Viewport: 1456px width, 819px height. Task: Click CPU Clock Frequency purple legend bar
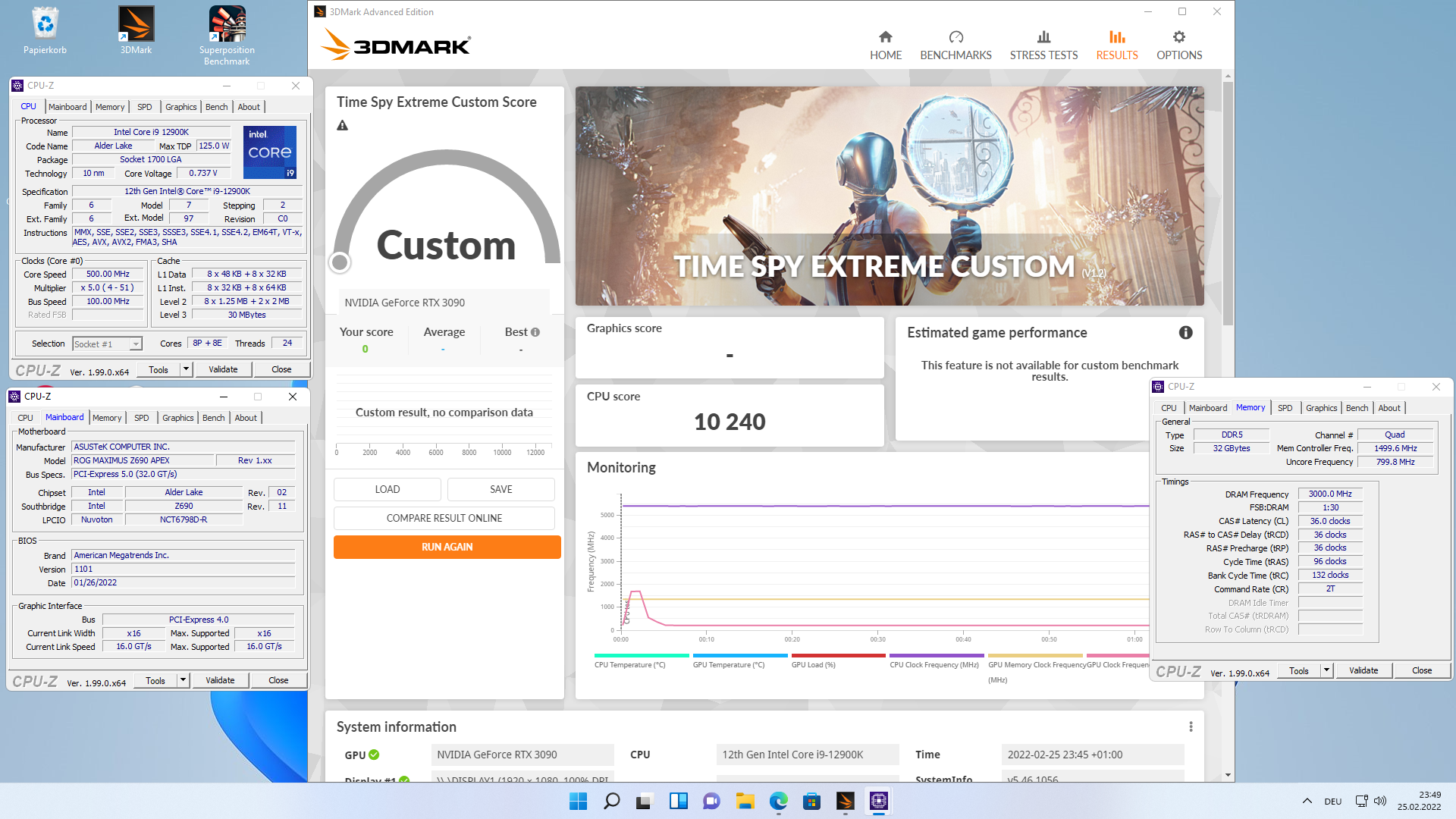pyautogui.click(x=937, y=655)
